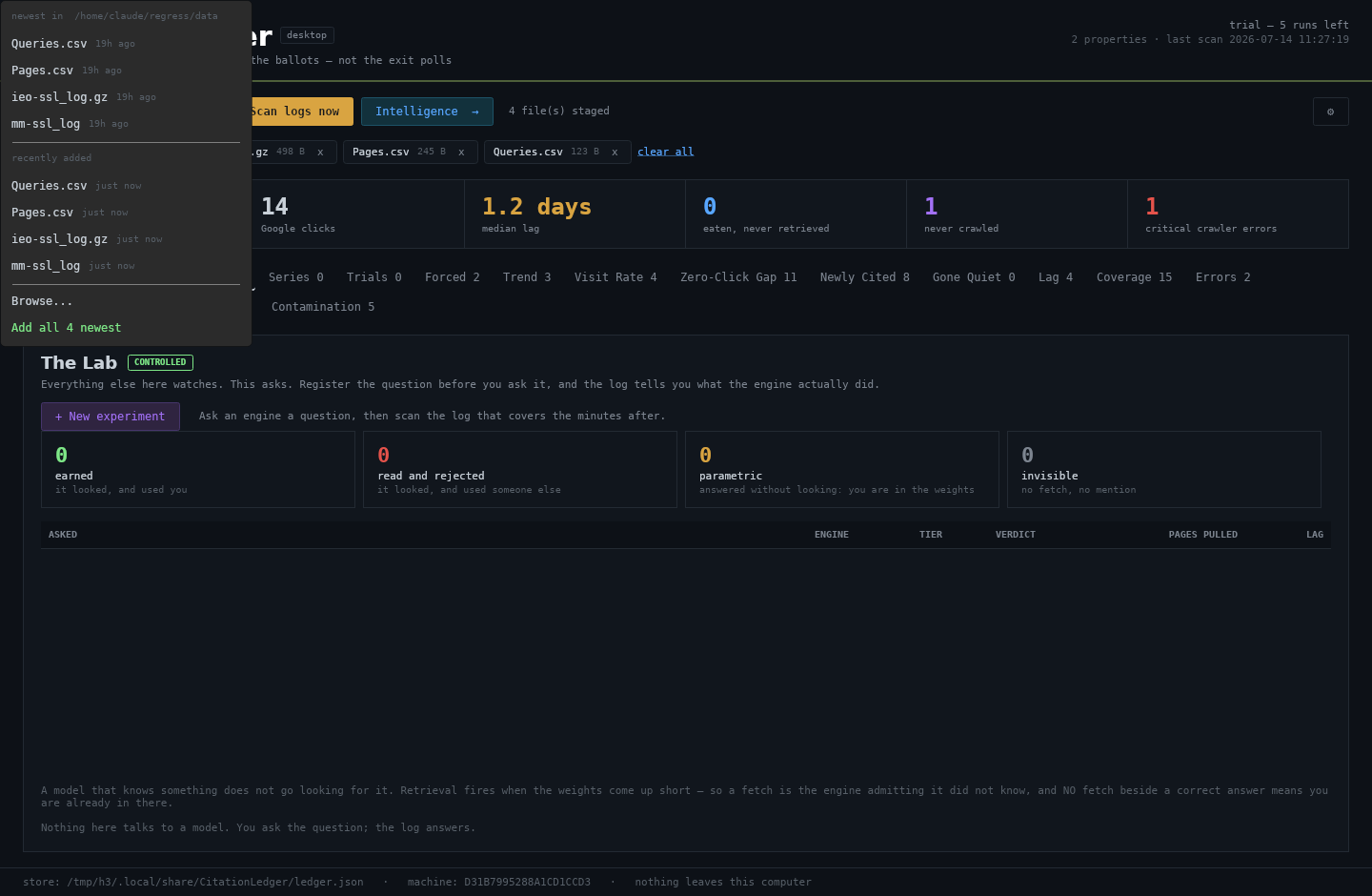Switch to the Series tab

coord(295,277)
